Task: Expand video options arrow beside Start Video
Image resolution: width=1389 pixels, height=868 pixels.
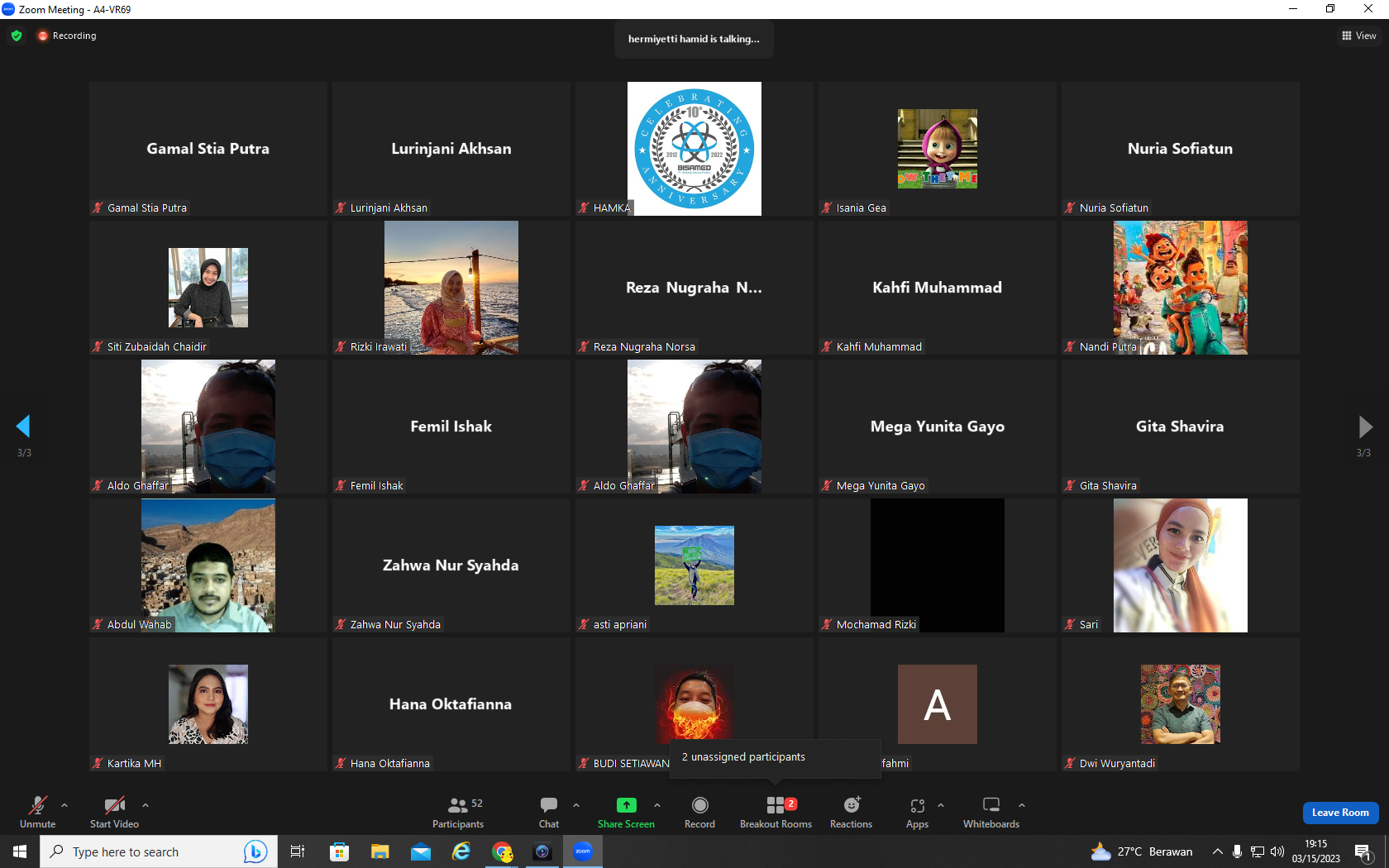Action: click(x=146, y=805)
